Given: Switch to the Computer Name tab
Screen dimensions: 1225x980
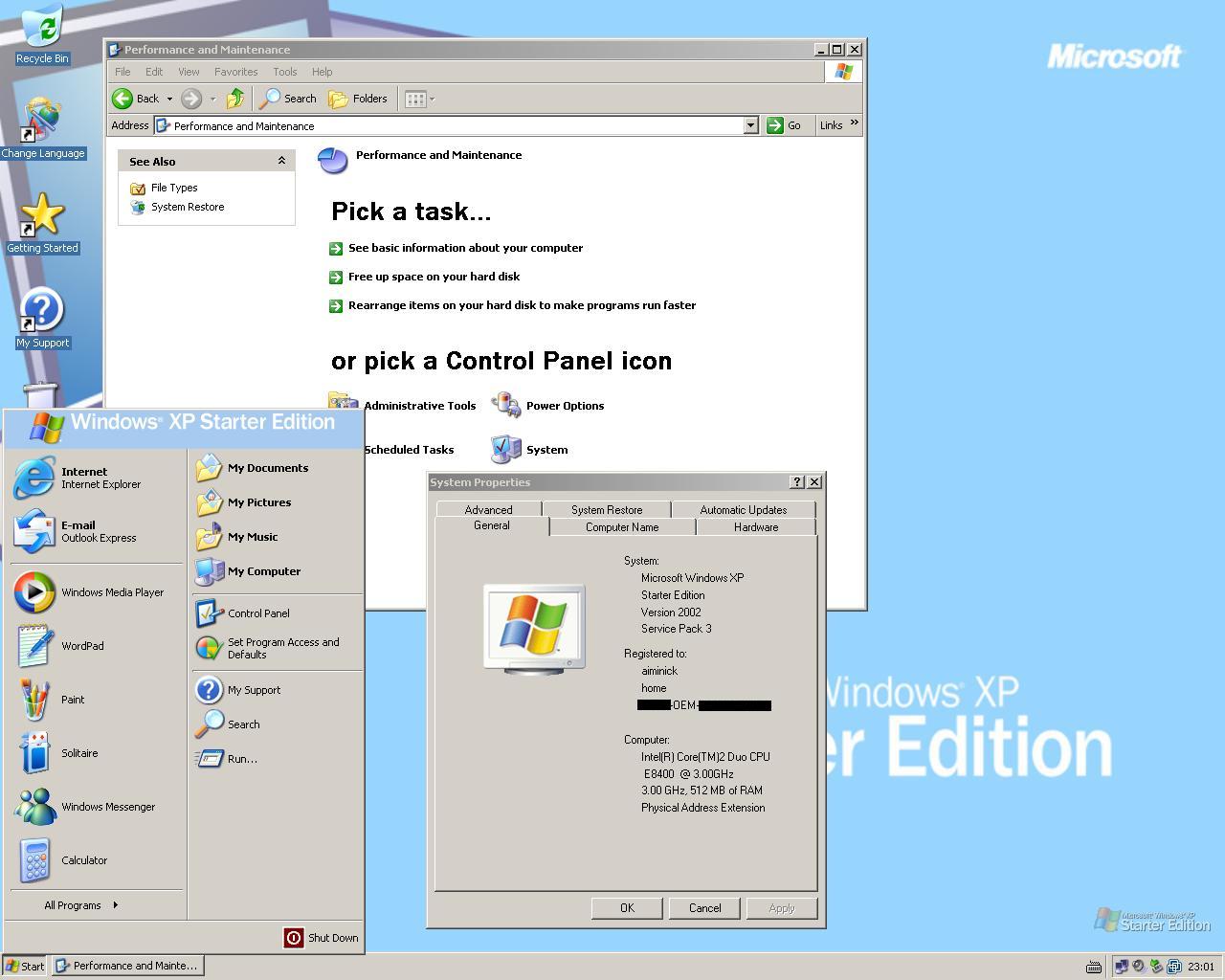Looking at the screenshot, I should (622, 527).
